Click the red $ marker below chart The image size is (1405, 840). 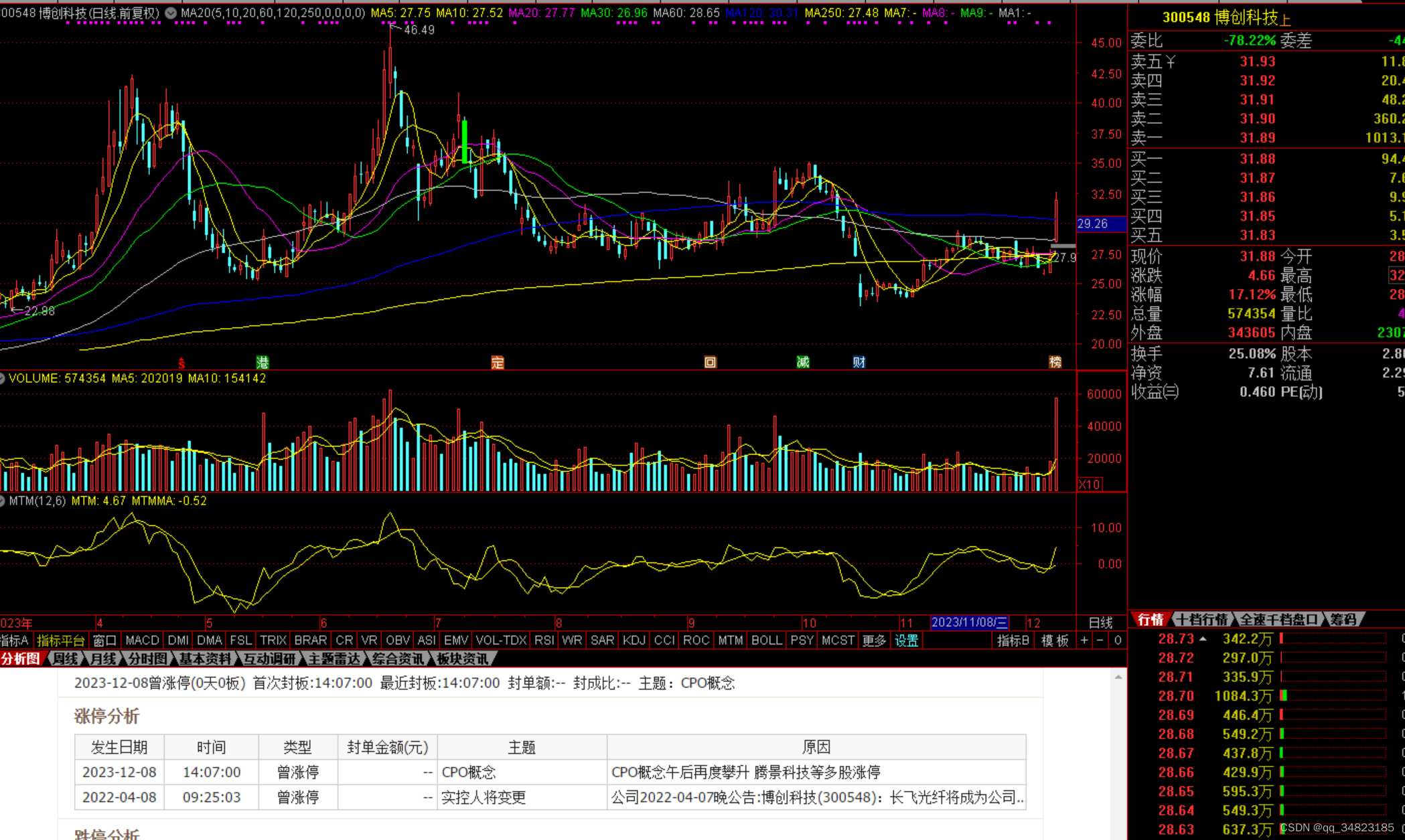tap(181, 362)
